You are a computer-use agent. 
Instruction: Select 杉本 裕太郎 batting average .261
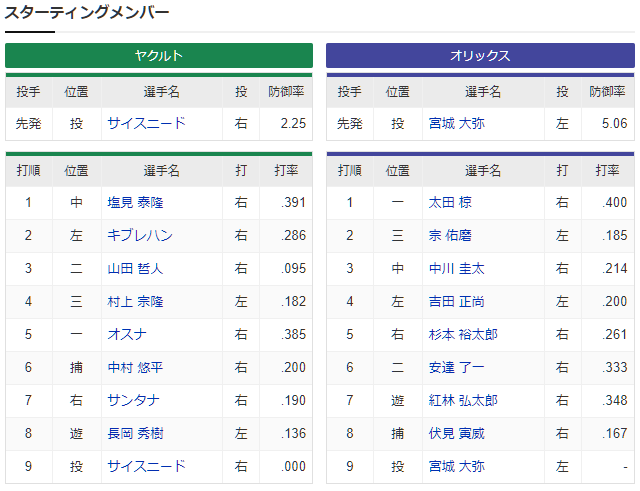(x=614, y=334)
